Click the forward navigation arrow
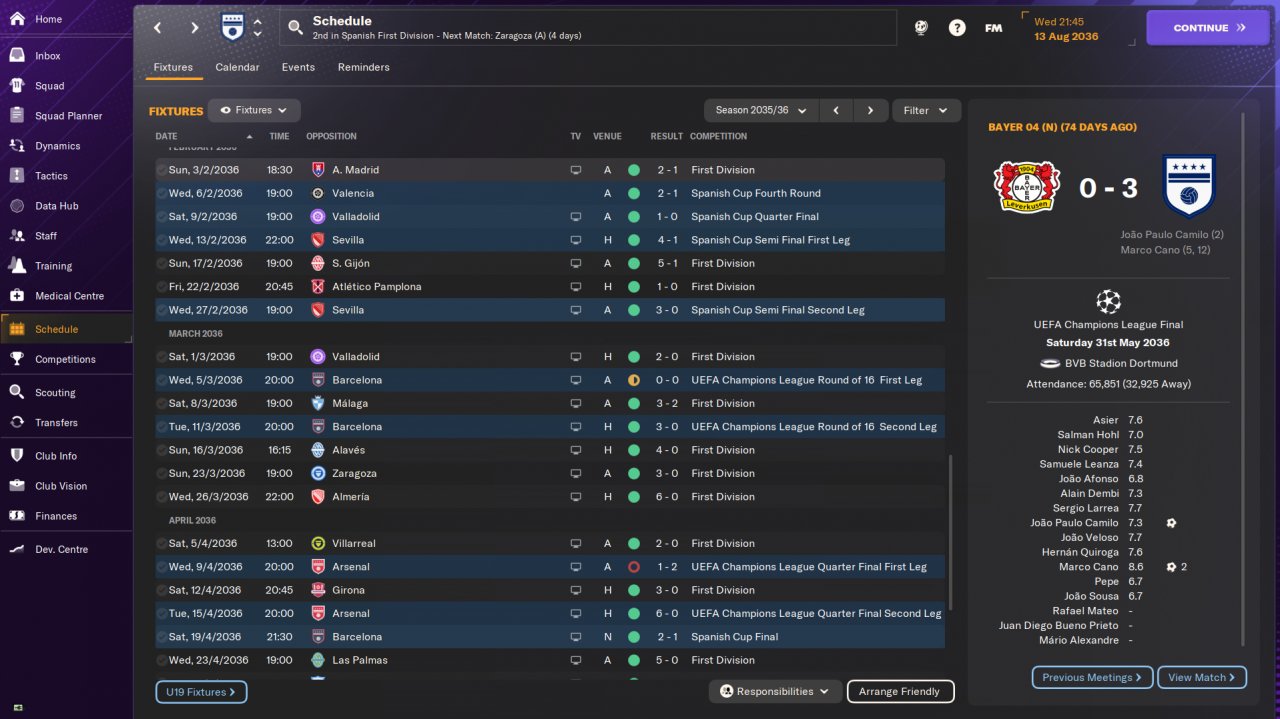 coord(194,28)
